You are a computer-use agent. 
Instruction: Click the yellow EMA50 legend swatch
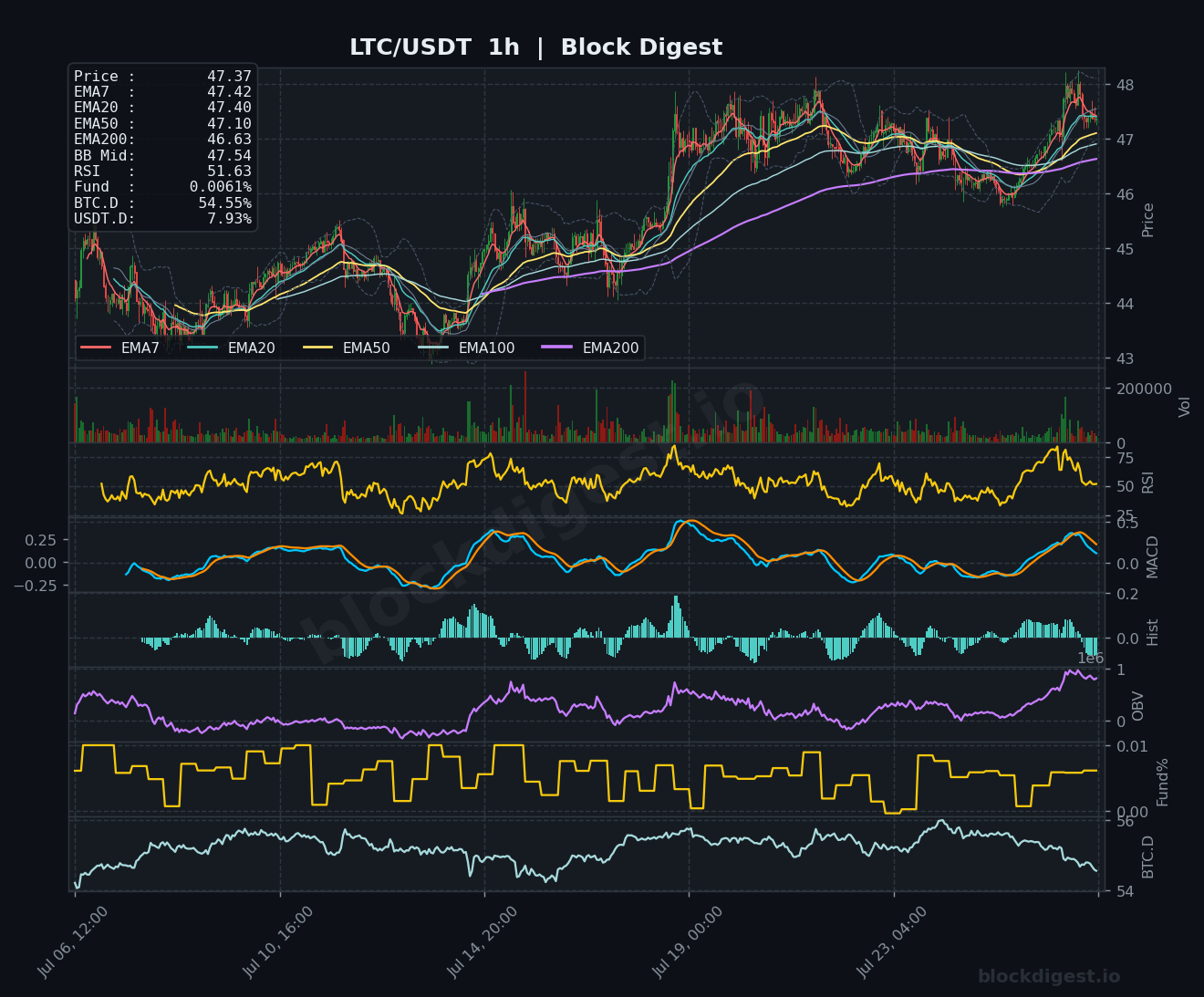[317, 348]
